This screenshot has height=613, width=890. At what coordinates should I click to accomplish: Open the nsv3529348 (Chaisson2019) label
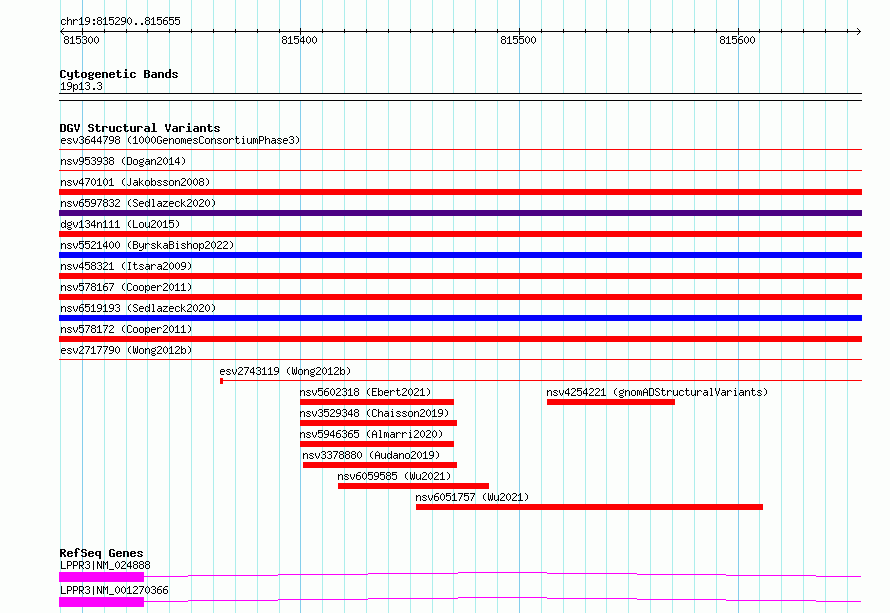(x=374, y=413)
